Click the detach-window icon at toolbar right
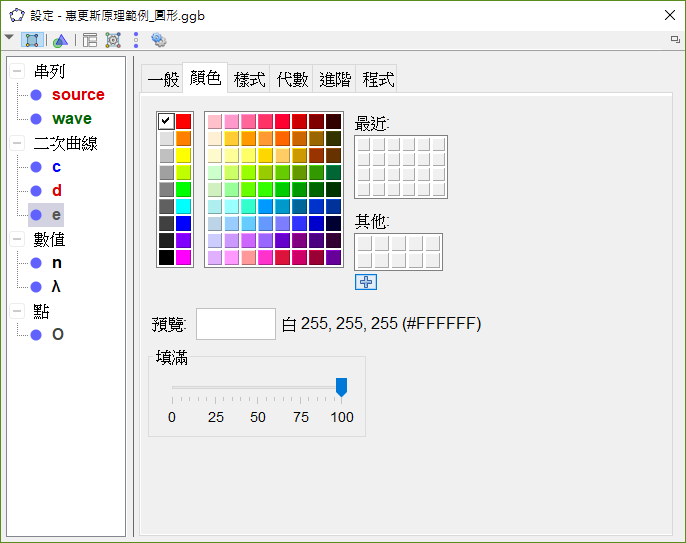This screenshot has width=686, height=543. click(x=675, y=40)
